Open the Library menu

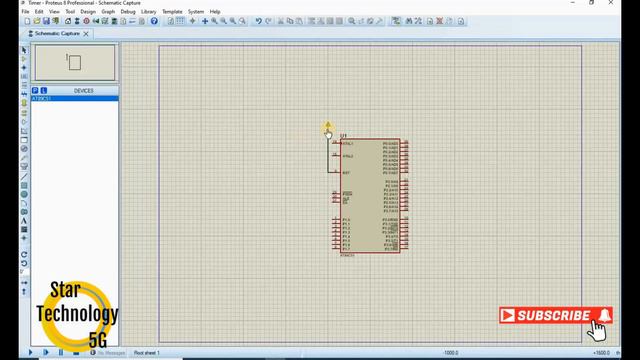149,11
